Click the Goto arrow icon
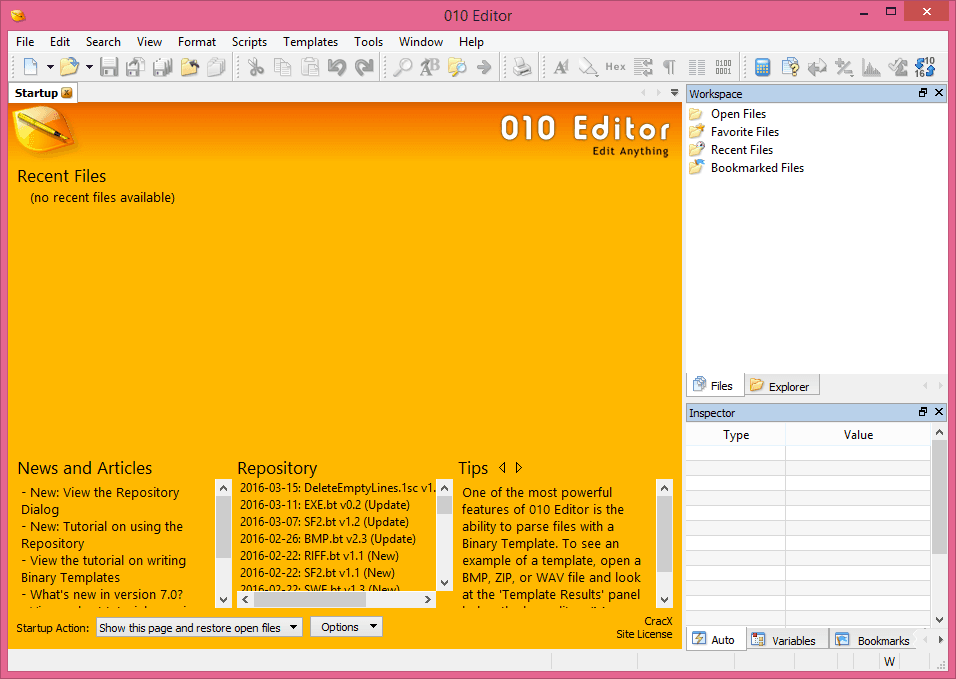The width and height of the screenshot is (956, 679). 483,66
